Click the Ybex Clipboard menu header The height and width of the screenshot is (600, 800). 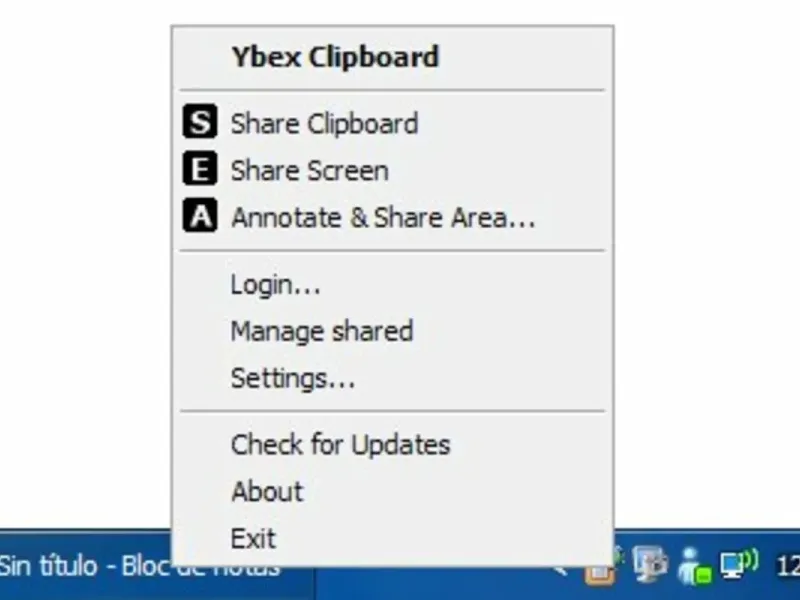[x=334, y=57]
